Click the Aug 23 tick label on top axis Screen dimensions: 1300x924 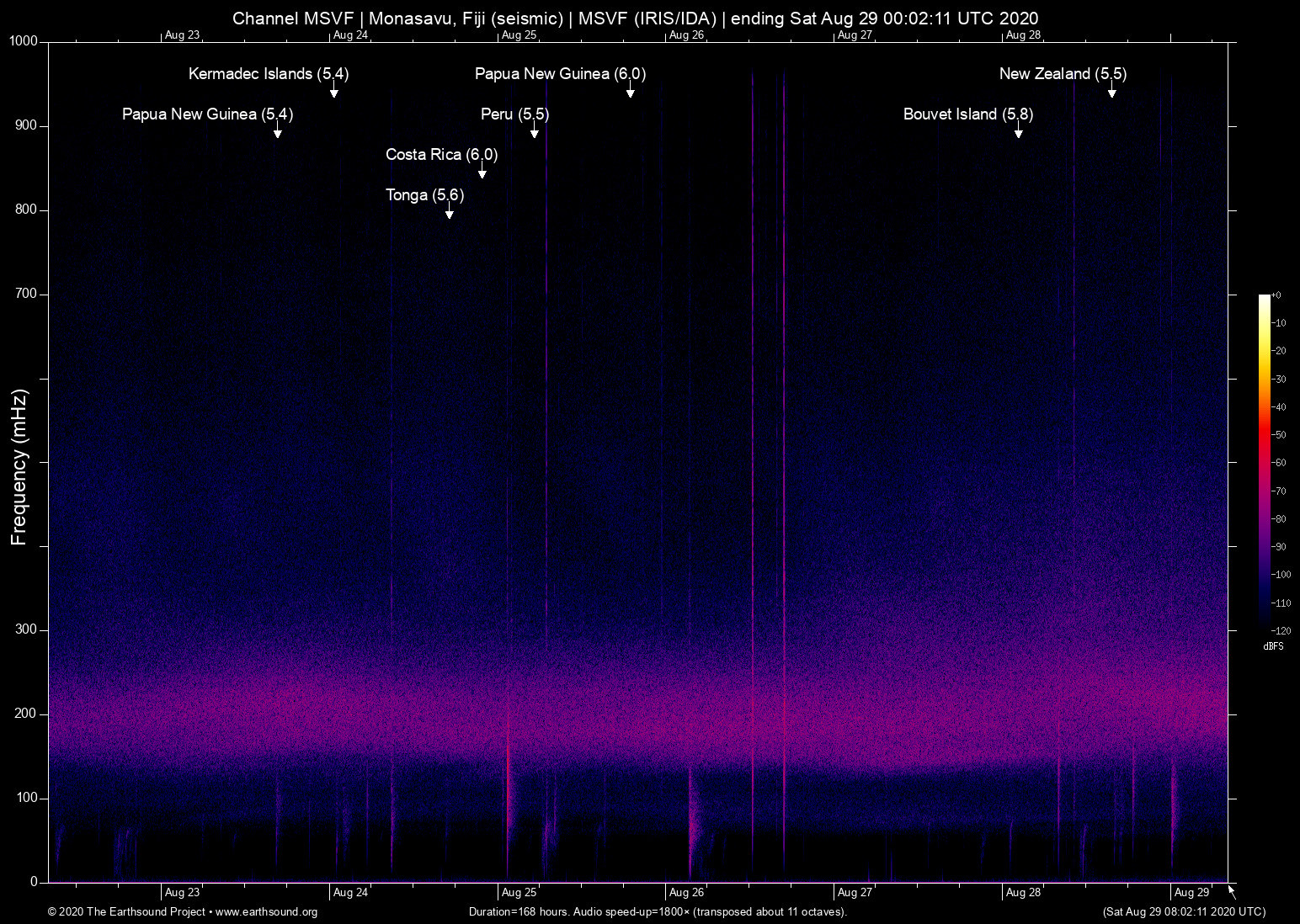click(x=182, y=35)
